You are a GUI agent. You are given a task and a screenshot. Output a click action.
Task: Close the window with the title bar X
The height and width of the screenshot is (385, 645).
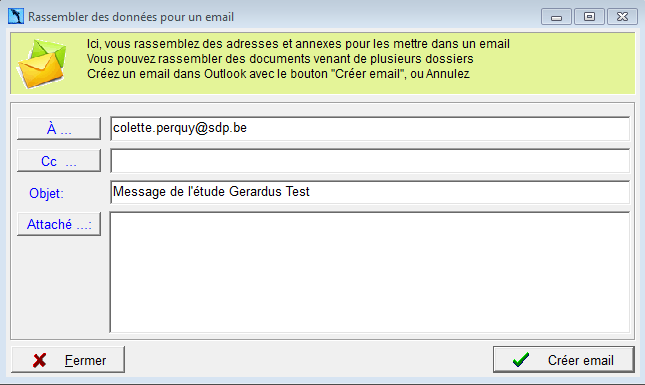622,17
